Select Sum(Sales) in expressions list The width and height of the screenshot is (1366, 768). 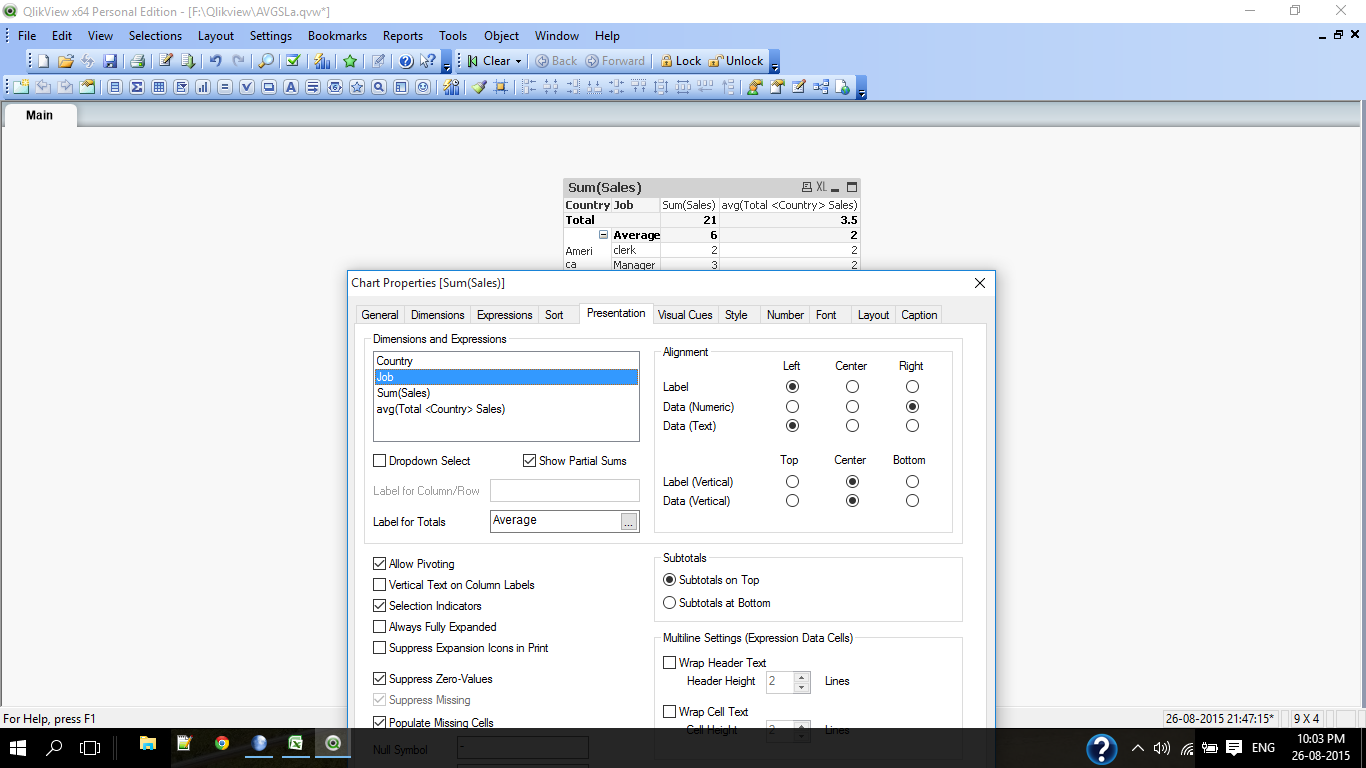click(506, 393)
